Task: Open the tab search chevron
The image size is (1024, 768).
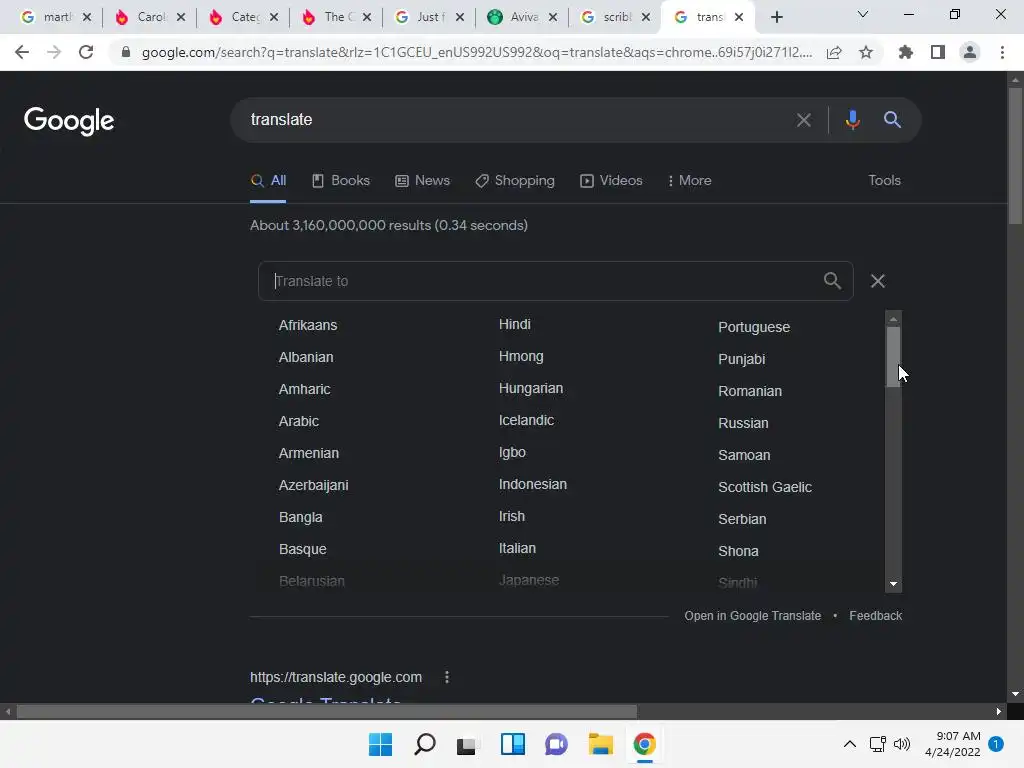Action: pos(863,14)
